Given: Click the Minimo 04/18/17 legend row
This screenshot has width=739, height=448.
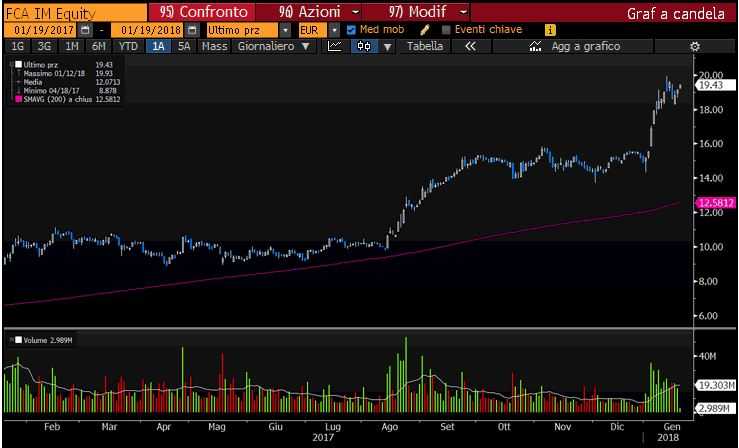Looking at the screenshot, I should pos(67,90).
